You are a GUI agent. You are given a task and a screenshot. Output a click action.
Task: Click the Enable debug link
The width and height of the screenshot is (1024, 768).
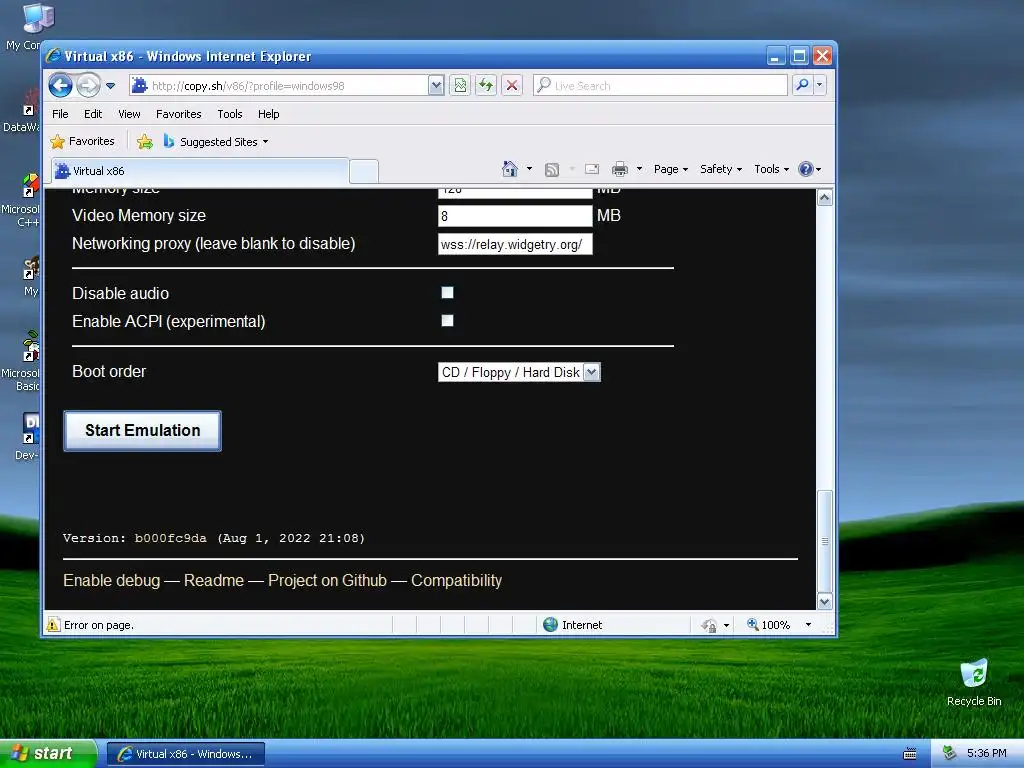pos(112,581)
